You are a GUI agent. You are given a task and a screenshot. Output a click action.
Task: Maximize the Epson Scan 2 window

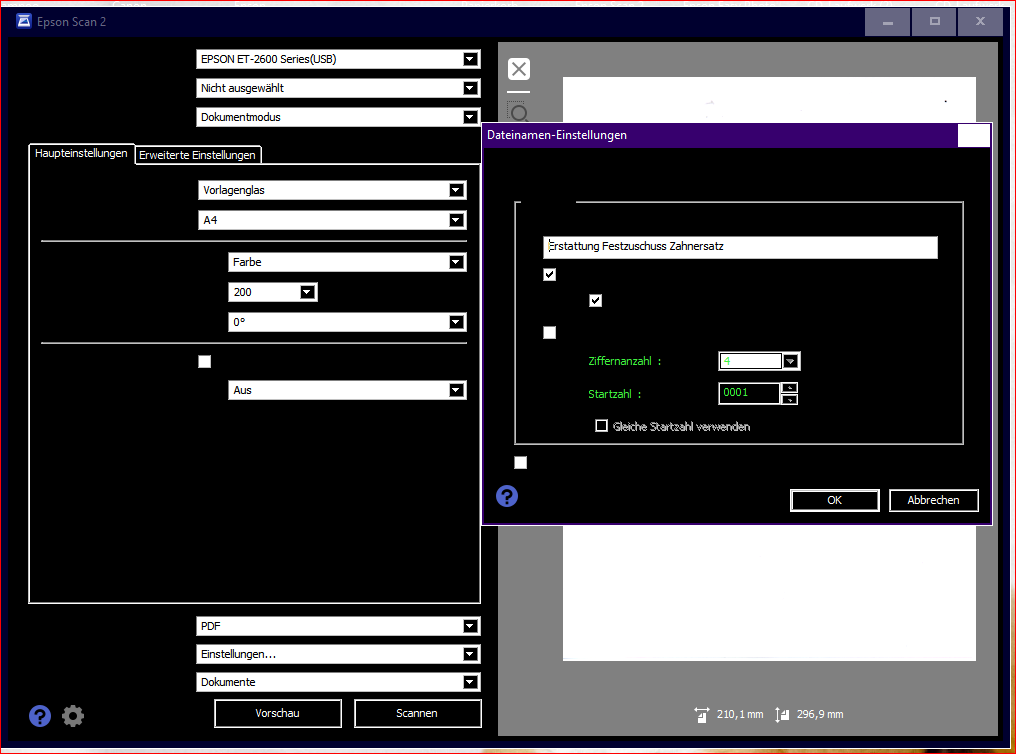934,23
